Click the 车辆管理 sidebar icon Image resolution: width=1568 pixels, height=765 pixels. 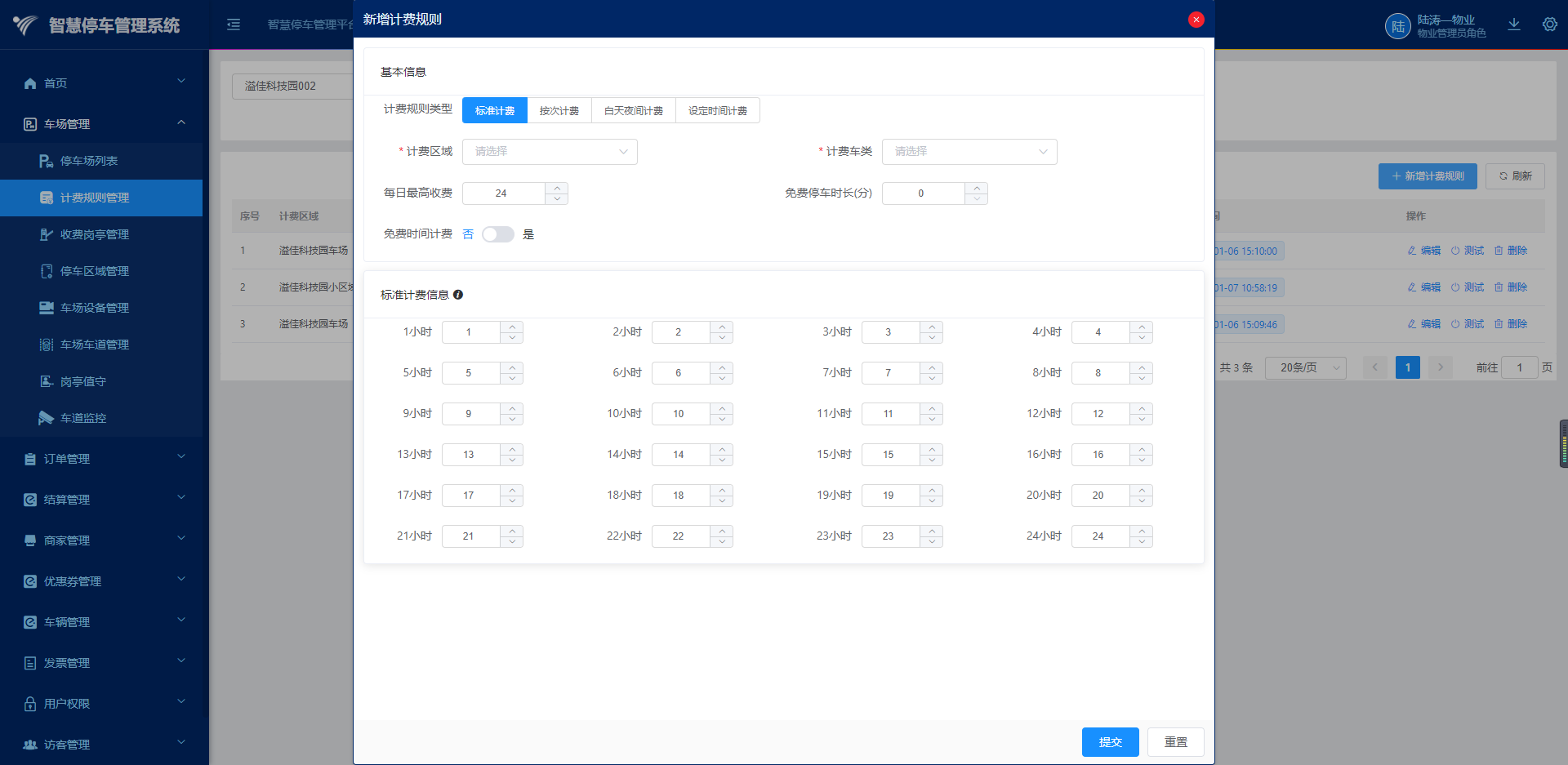coord(30,622)
